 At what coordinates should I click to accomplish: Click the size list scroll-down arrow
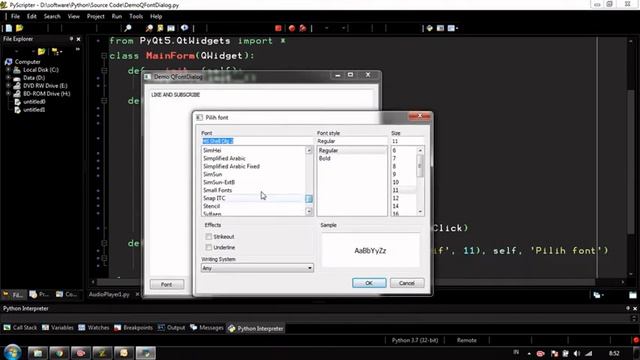click(x=420, y=211)
